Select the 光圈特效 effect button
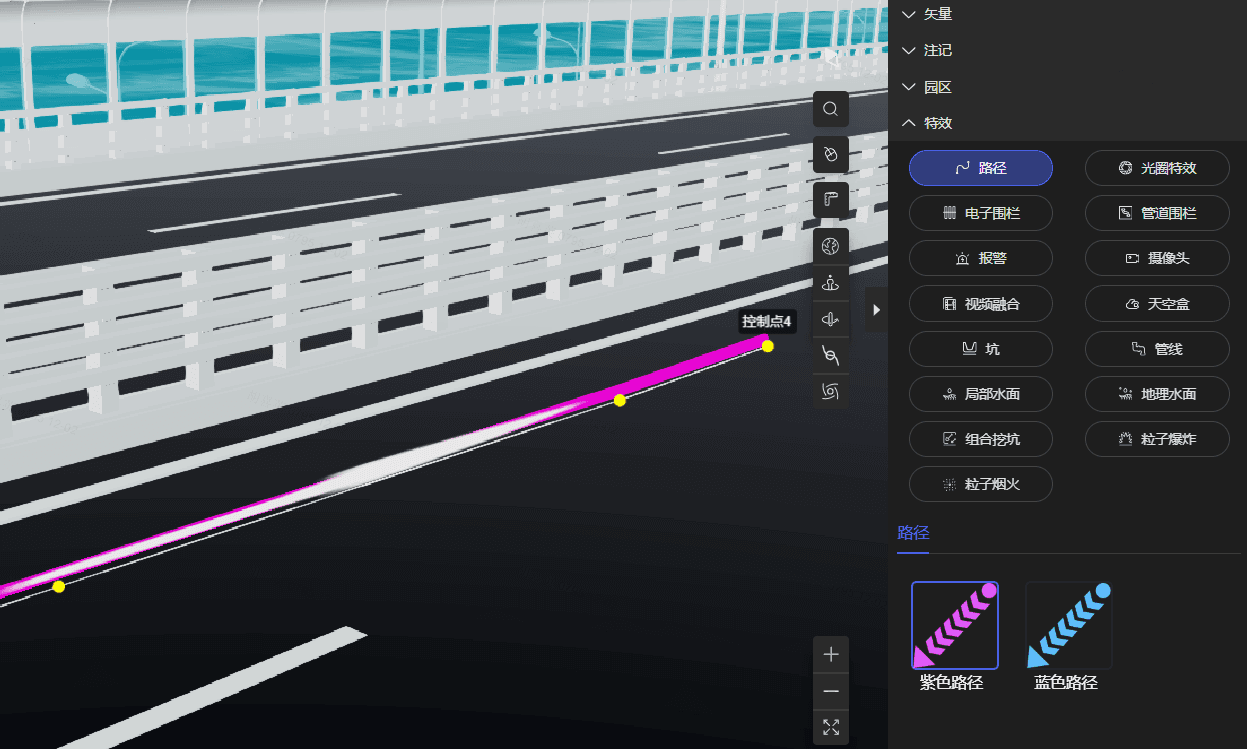The image size is (1247, 749). pos(1157,168)
